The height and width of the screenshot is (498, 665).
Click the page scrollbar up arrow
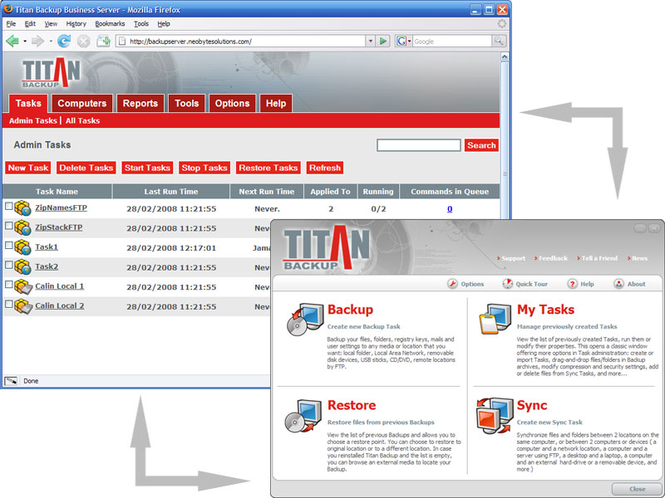504,57
